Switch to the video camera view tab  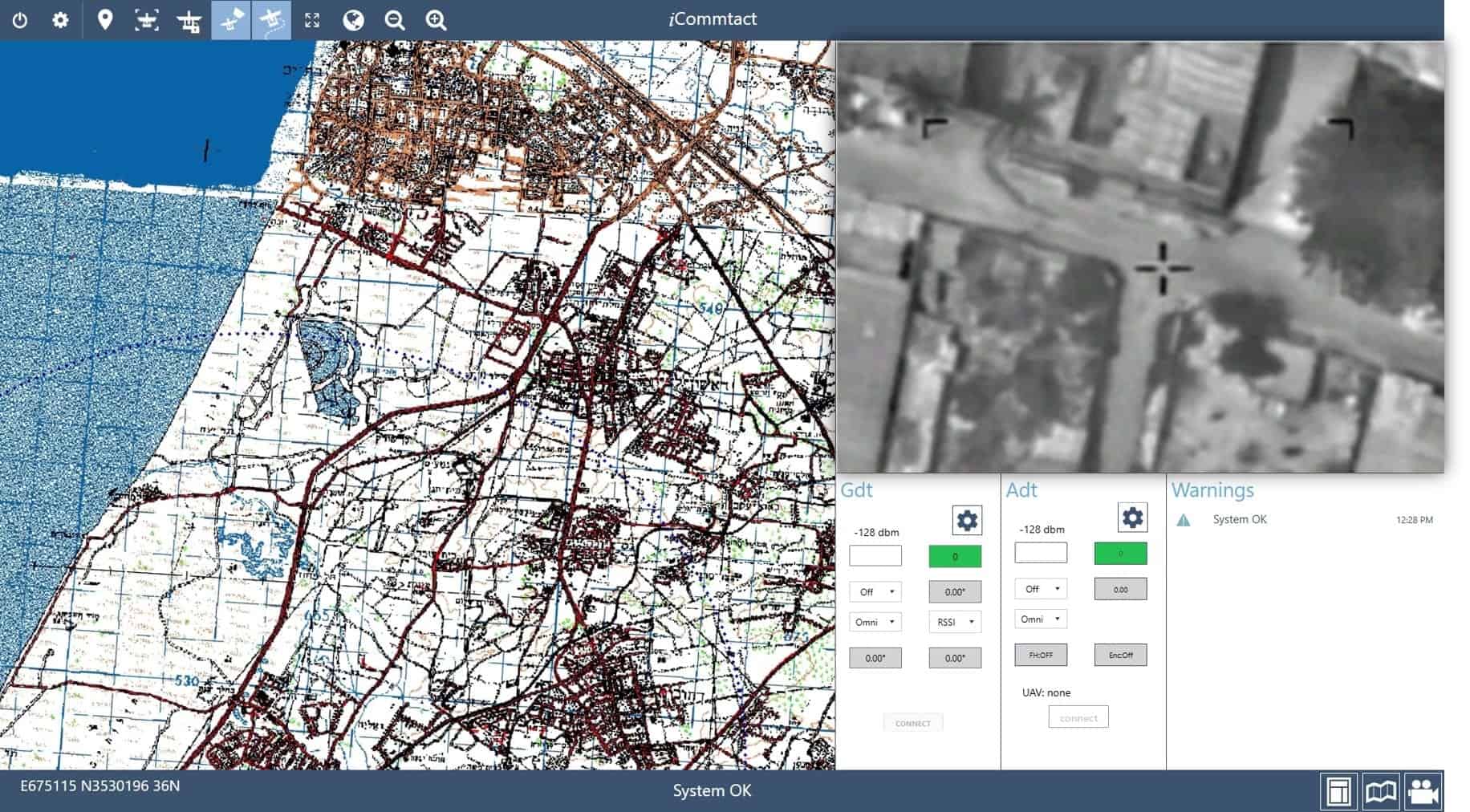click(1423, 792)
